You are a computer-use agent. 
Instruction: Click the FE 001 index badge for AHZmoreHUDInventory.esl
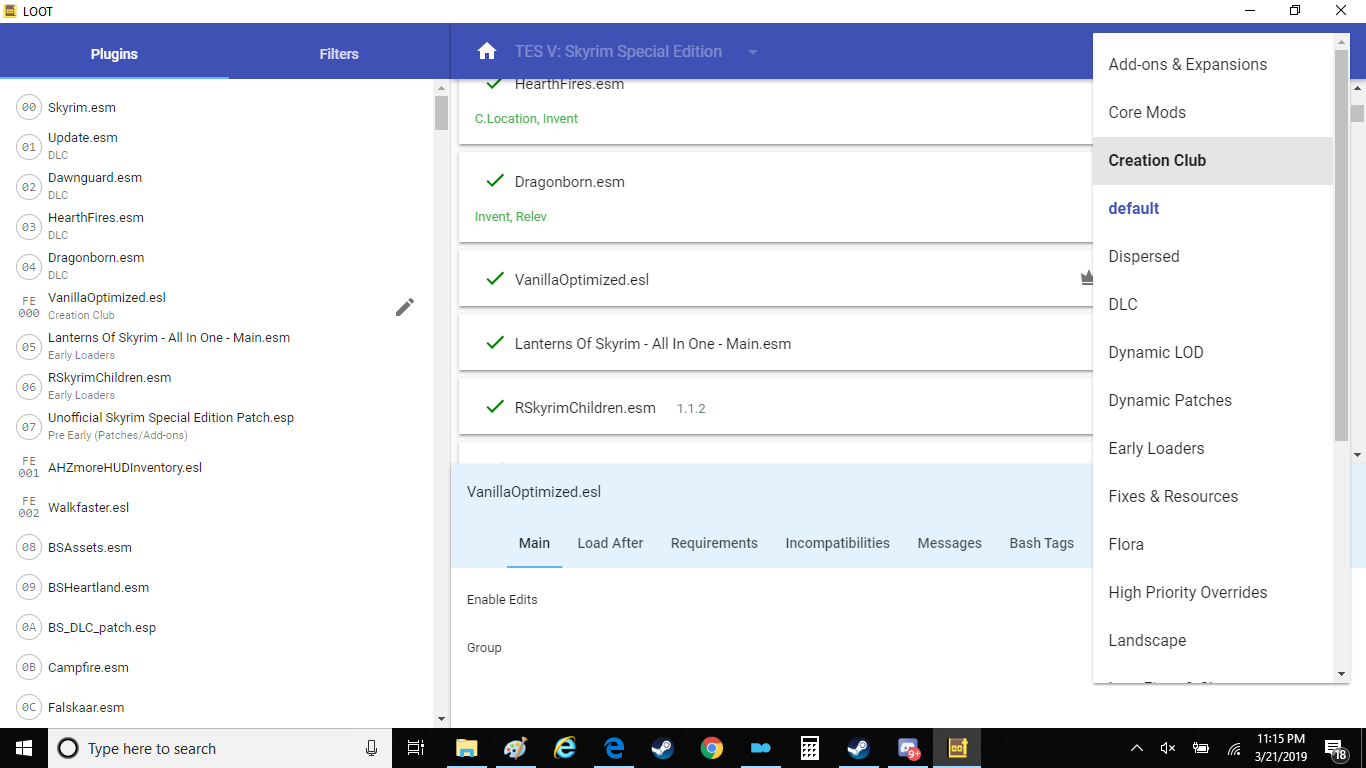(29, 467)
